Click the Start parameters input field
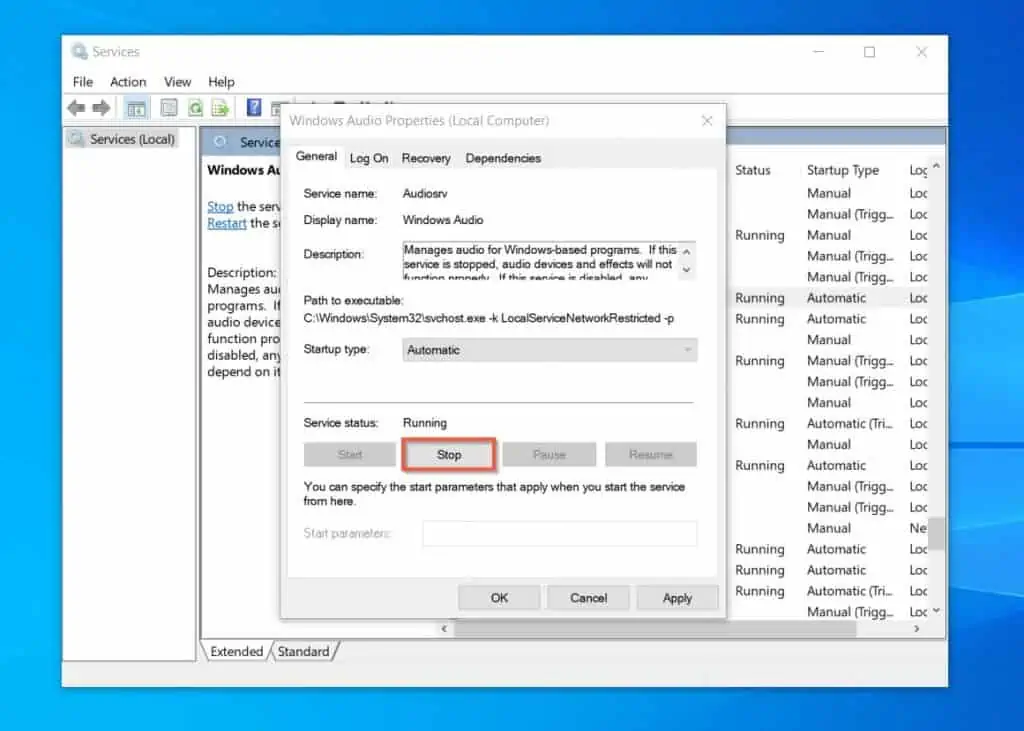Screen dimensions: 1024x731 560,533
